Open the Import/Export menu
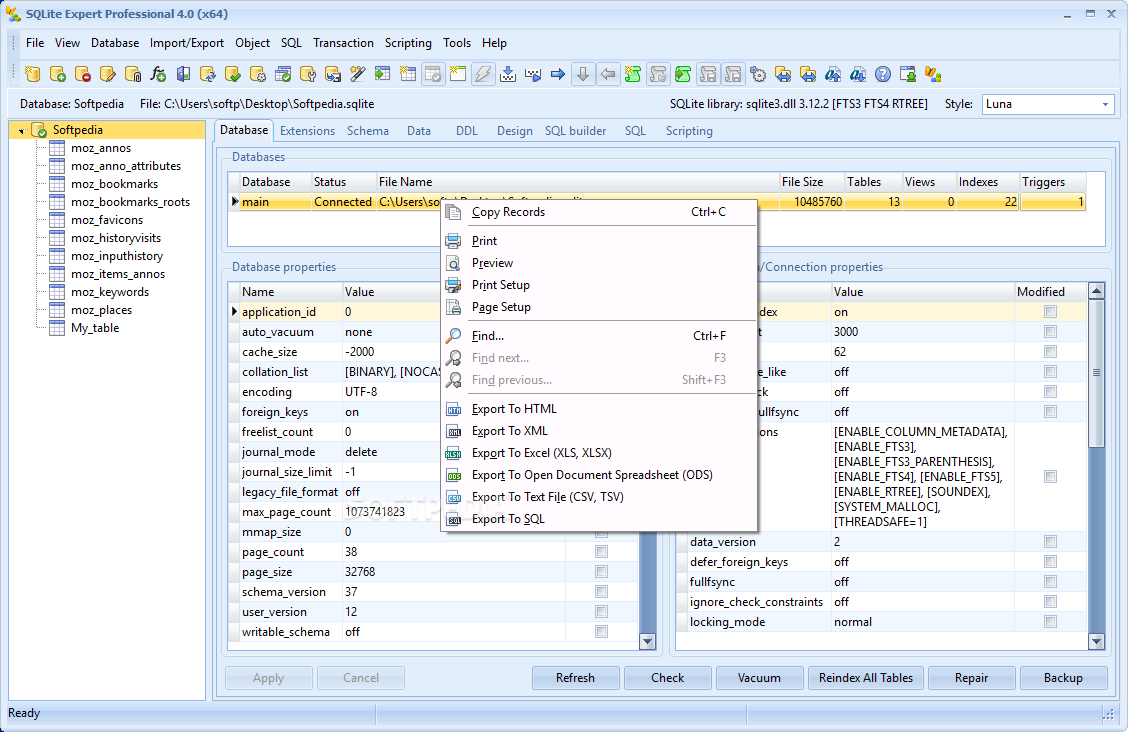The height and width of the screenshot is (732, 1128). [187, 43]
